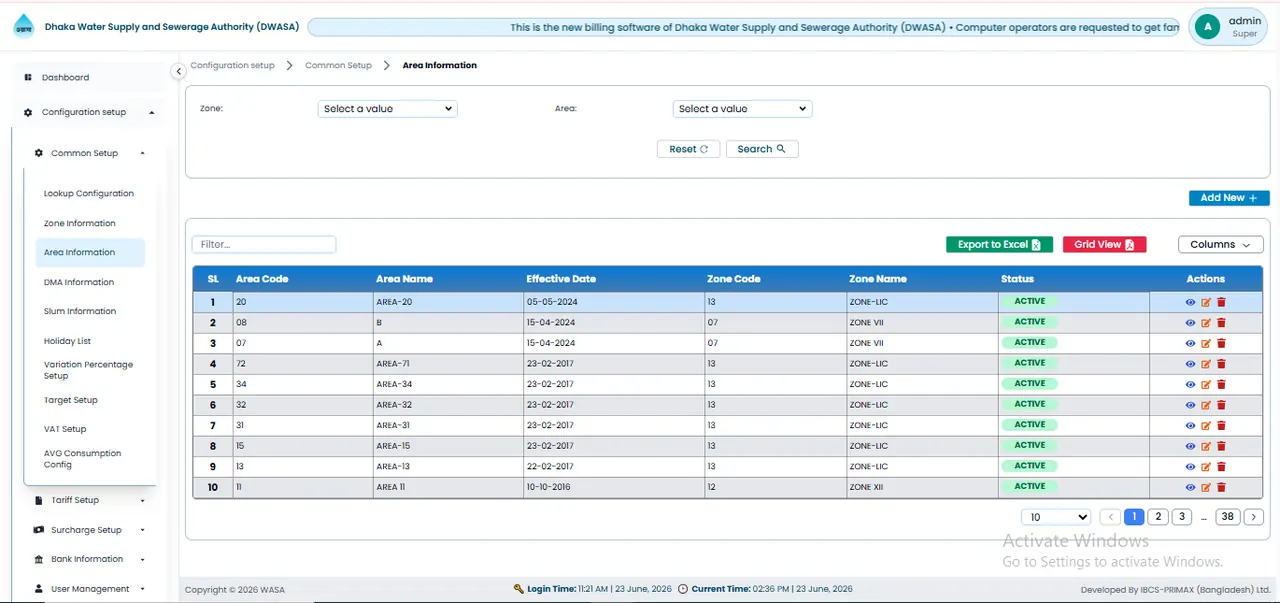This screenshot has width=1280, height=603.
Task: View details of AREA-20 row
Action: click(x=1190, y=302)
